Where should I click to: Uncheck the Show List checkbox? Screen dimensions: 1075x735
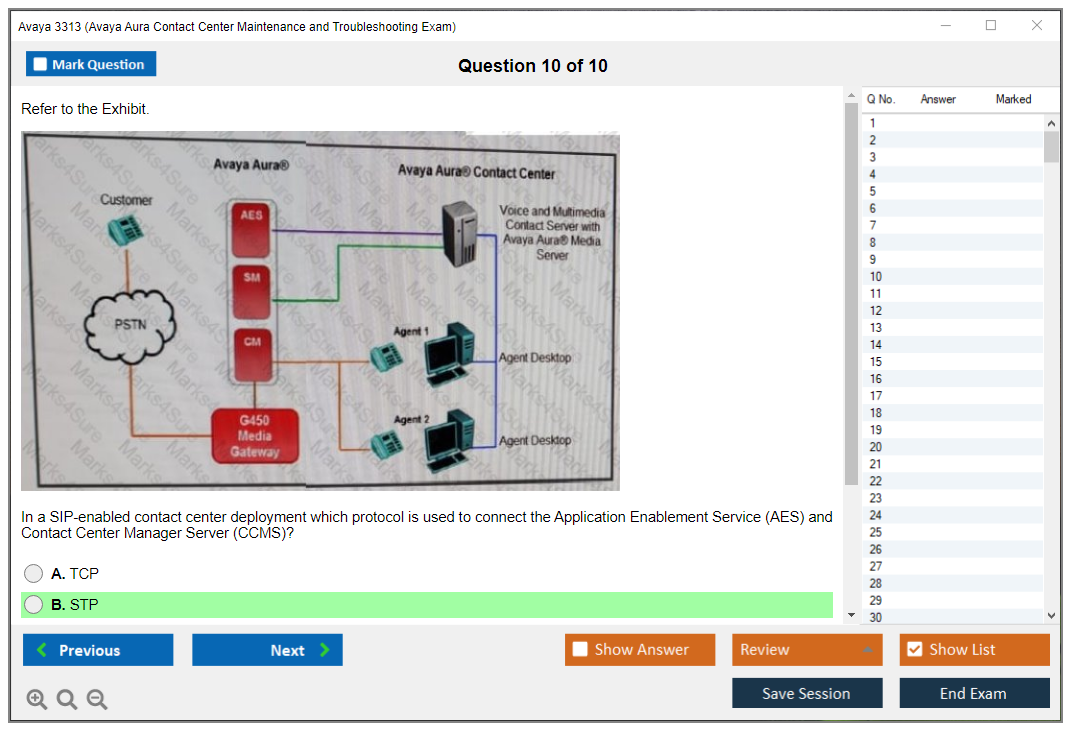click(x=914, y=650)
